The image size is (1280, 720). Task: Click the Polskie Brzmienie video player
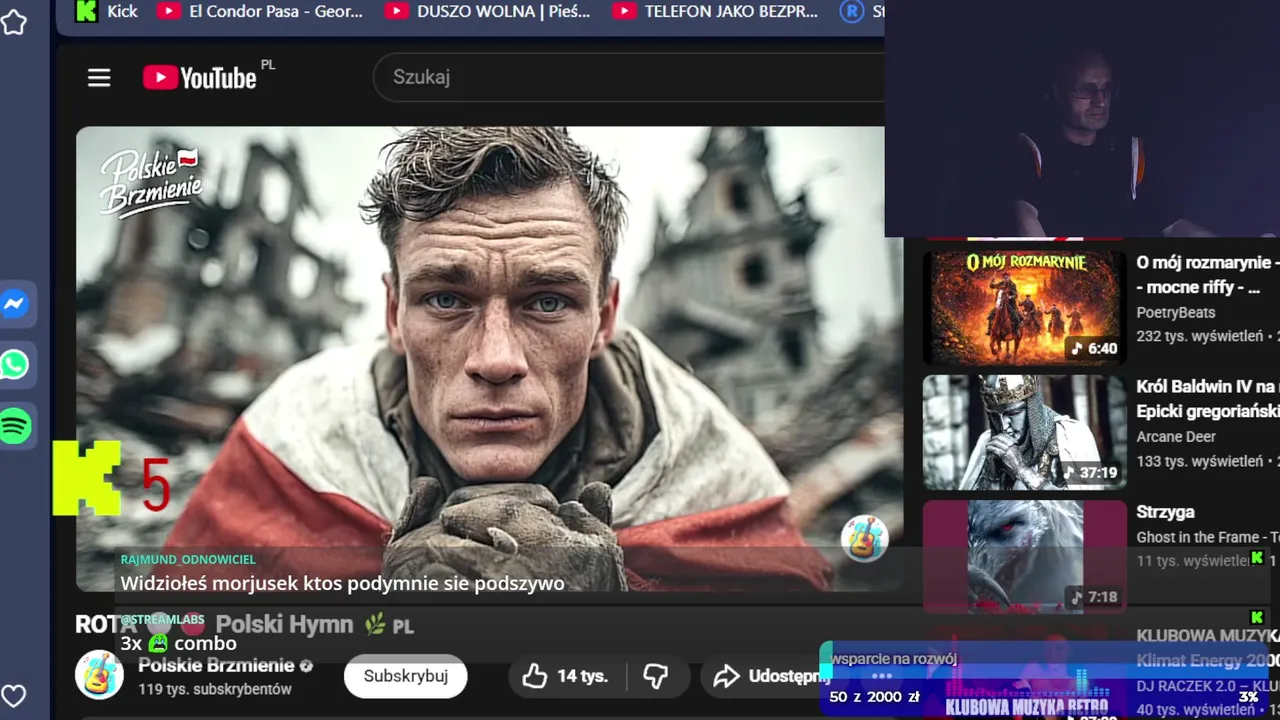coord(489,359)
